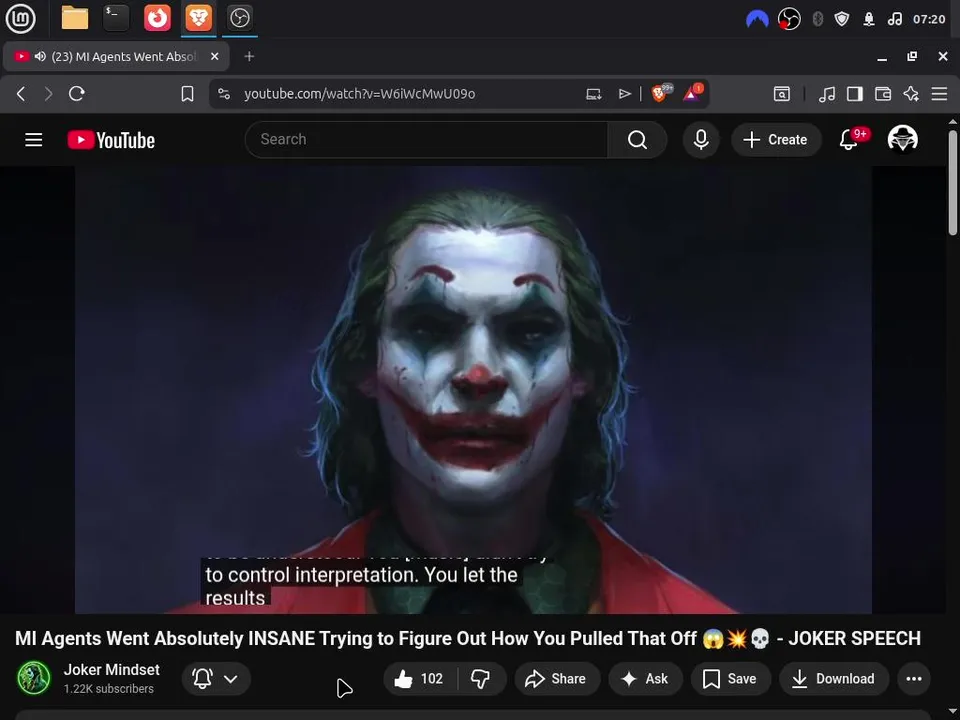
Task: Switch to the Brave browser taskbar icon
Action: click(x=198, y=18)
